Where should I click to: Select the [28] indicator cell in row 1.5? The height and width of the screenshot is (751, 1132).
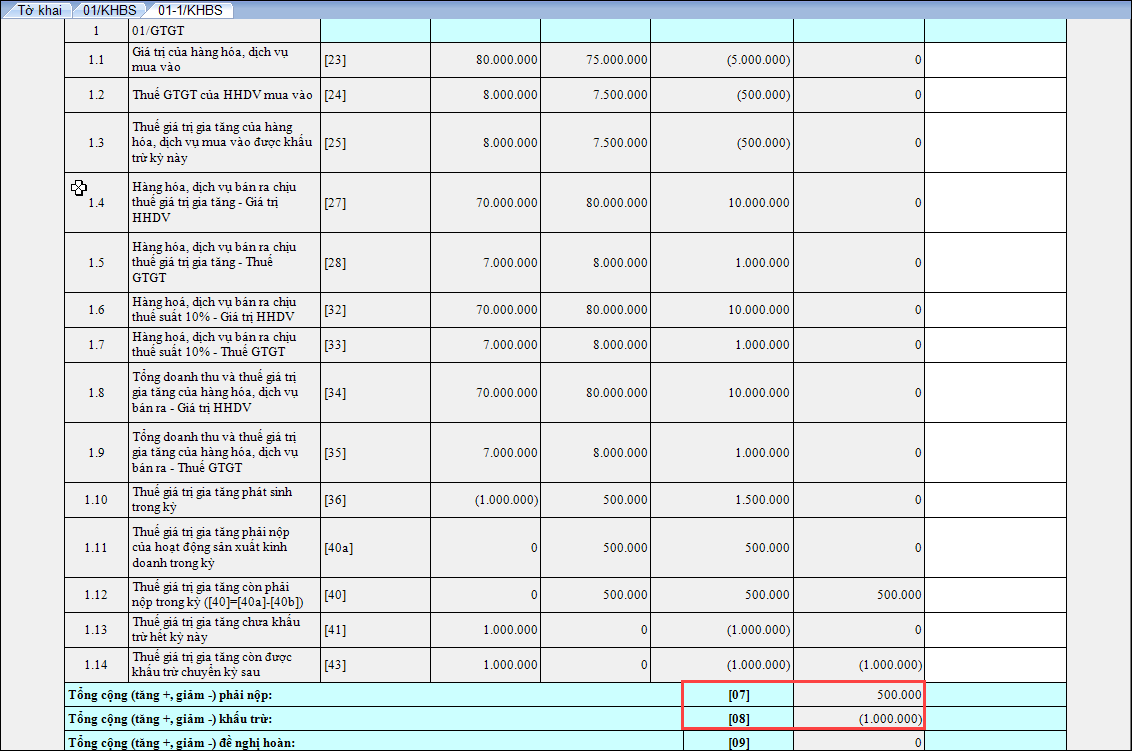click(x=335, y=262)
